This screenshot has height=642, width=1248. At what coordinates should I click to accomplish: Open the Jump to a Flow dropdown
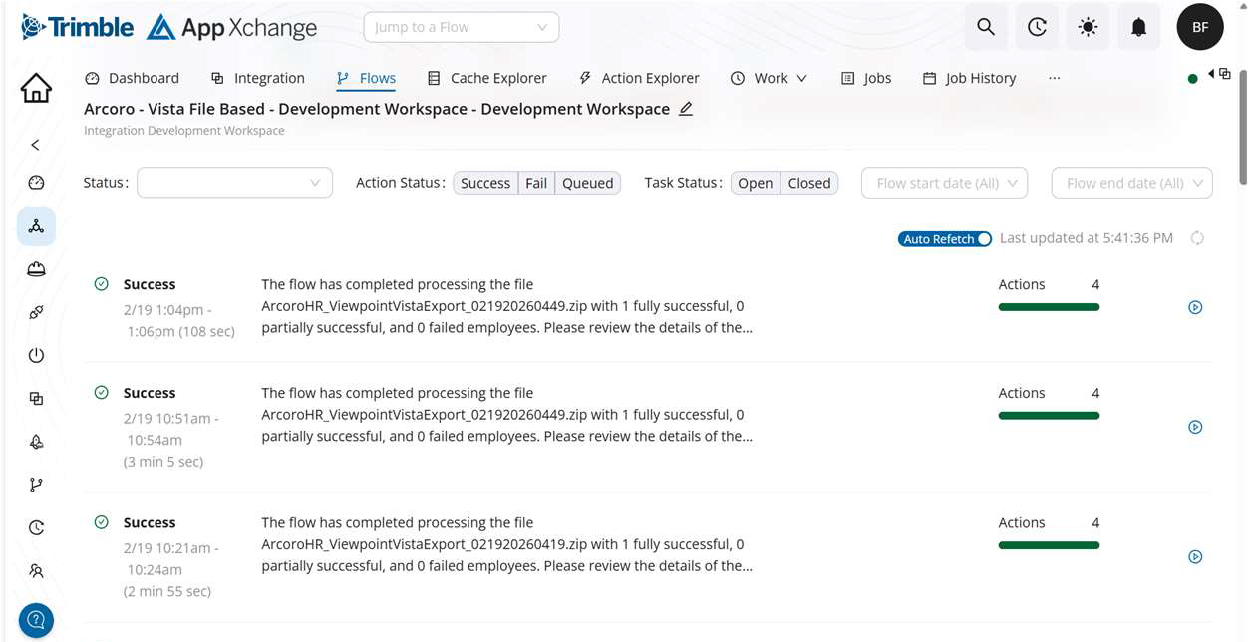pos(461,27)
